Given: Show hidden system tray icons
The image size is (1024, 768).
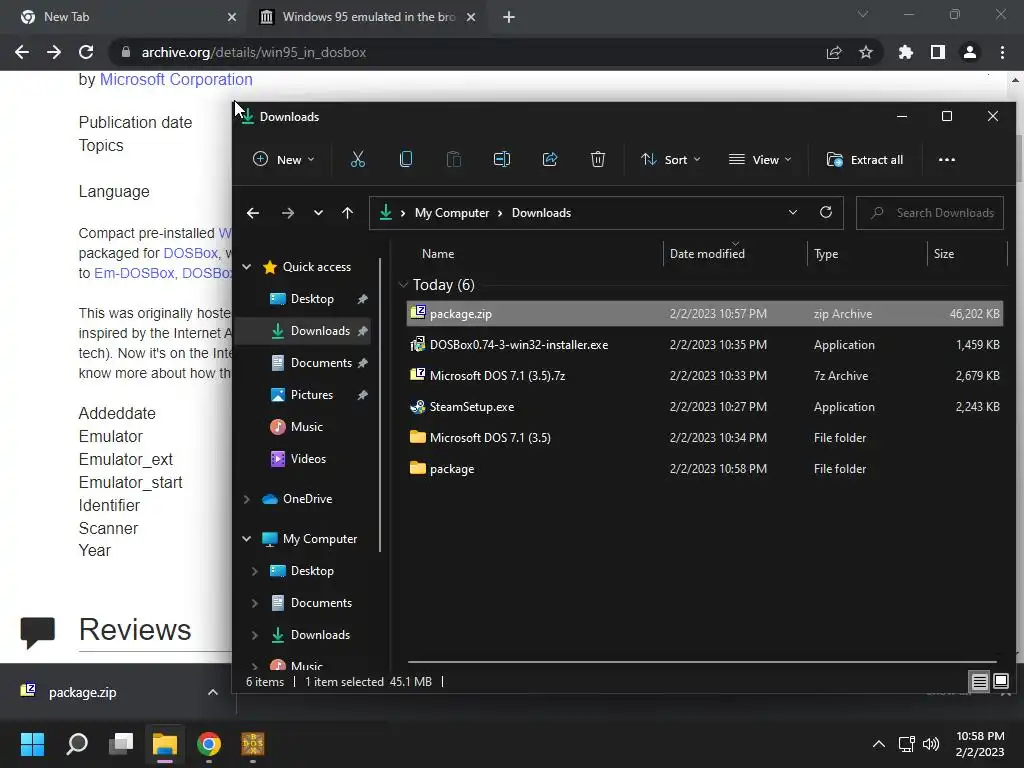Looking at the screenshot, I should pyautogui.click(x=878, y=744).
